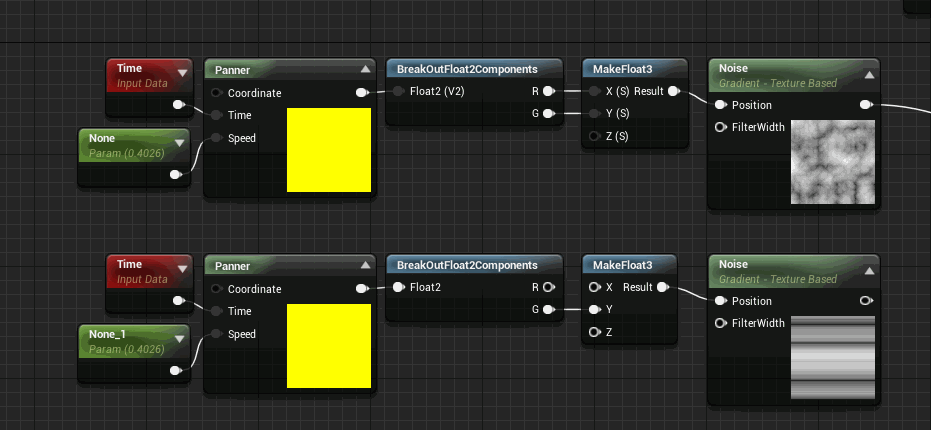Click the G output pin below Float2 (V2) row
931x430 pixels.
click(549, 113)
